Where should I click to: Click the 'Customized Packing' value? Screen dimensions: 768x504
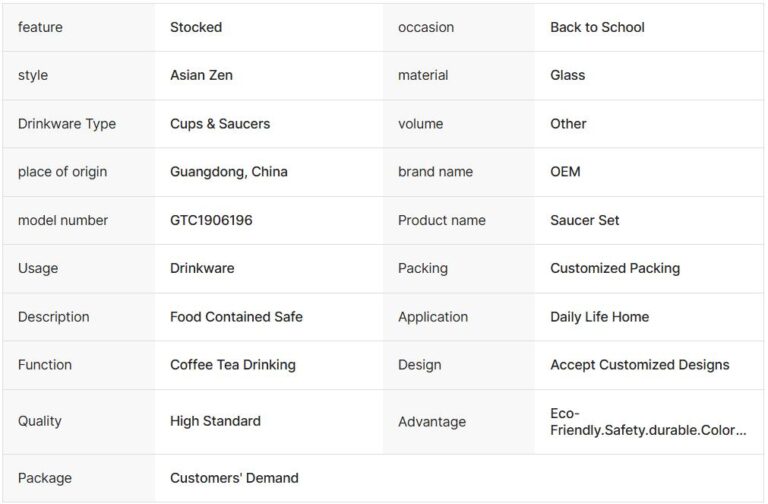tap(615, 268)
